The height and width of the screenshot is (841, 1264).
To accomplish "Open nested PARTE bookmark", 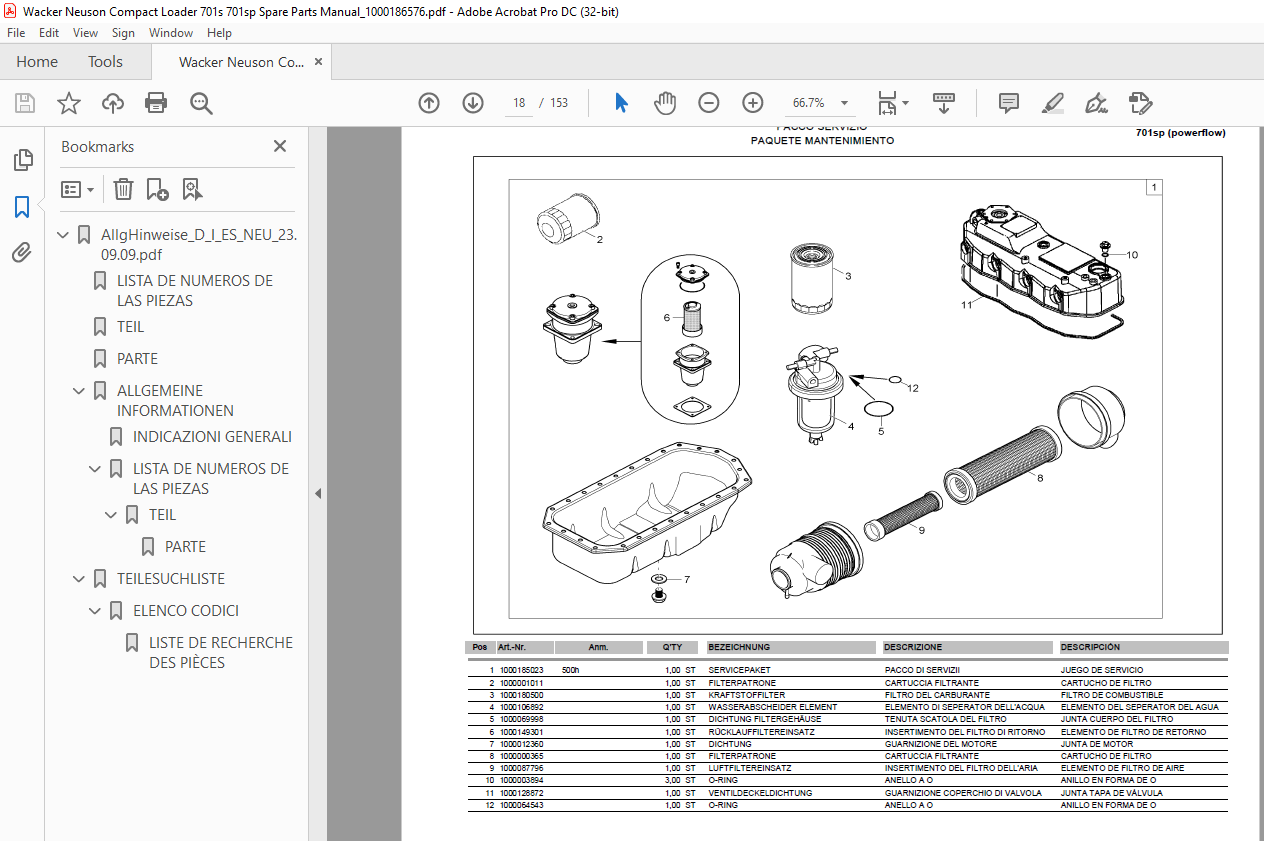I will (x=185, y=547).
